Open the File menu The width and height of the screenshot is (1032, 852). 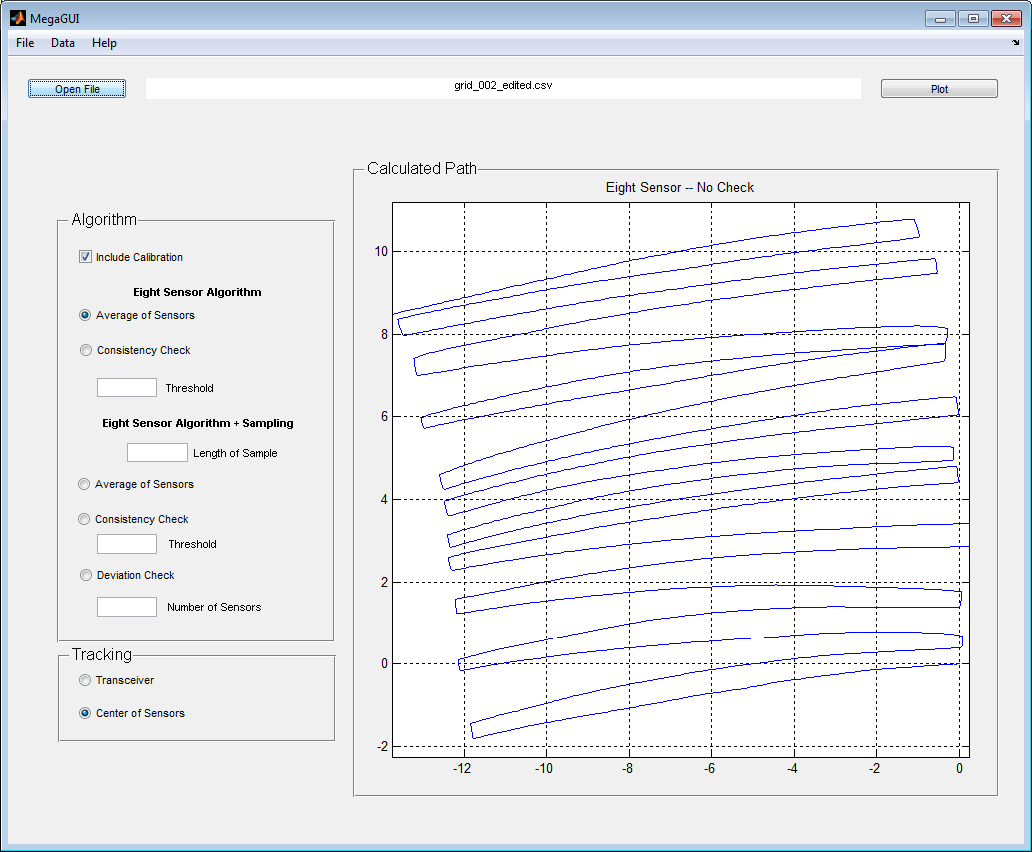click(24, 43)
